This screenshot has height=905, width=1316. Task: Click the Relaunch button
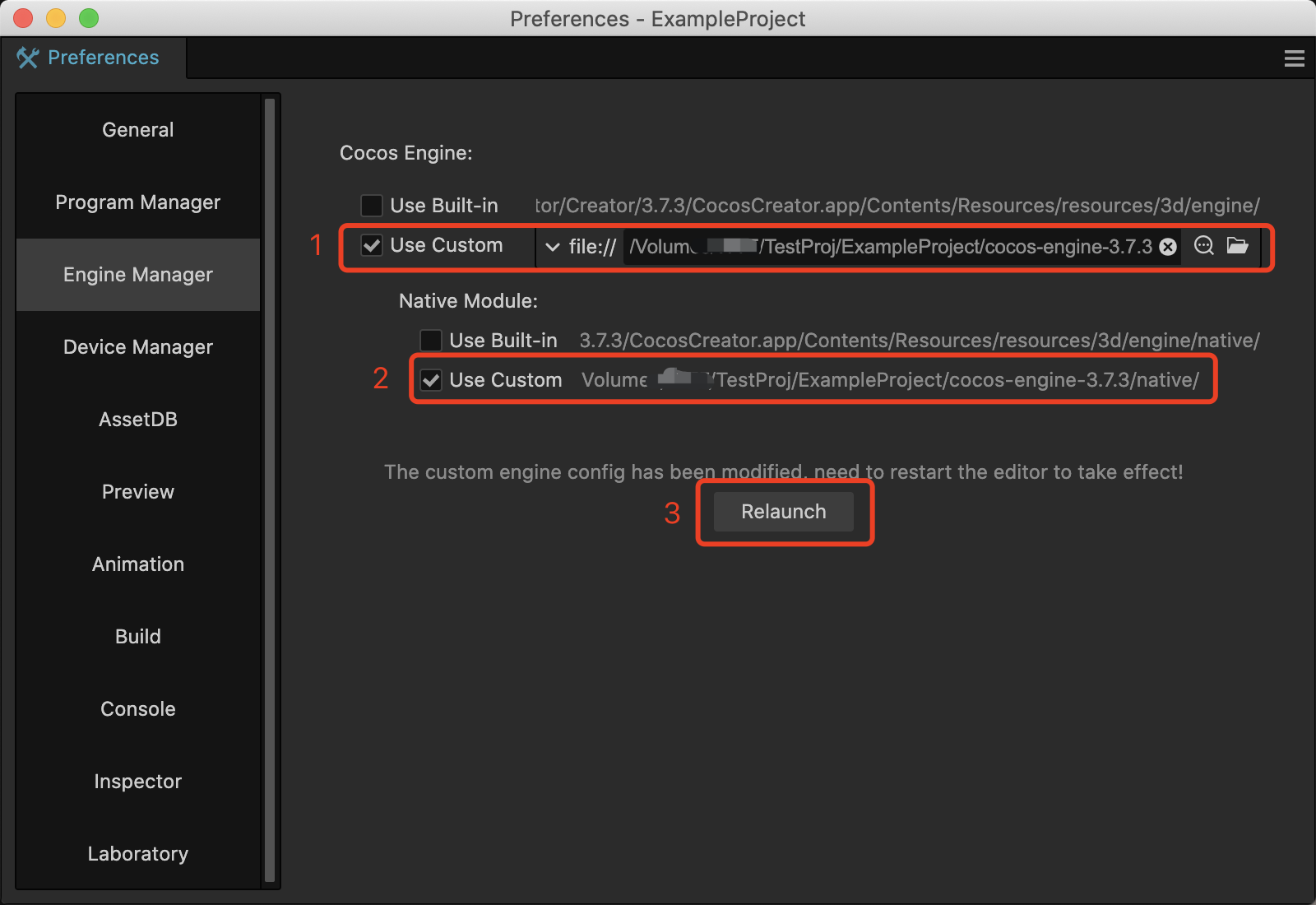click(x=784, y=512)
